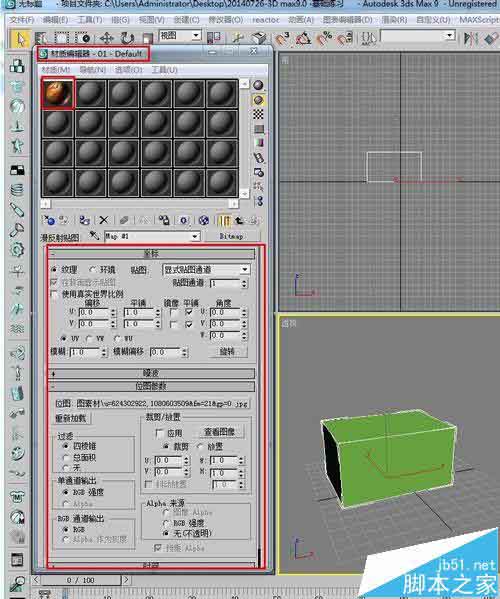Click Material Effects Channel 0 icon
Screen dimensions: 500x599
[x=184, y=220]
